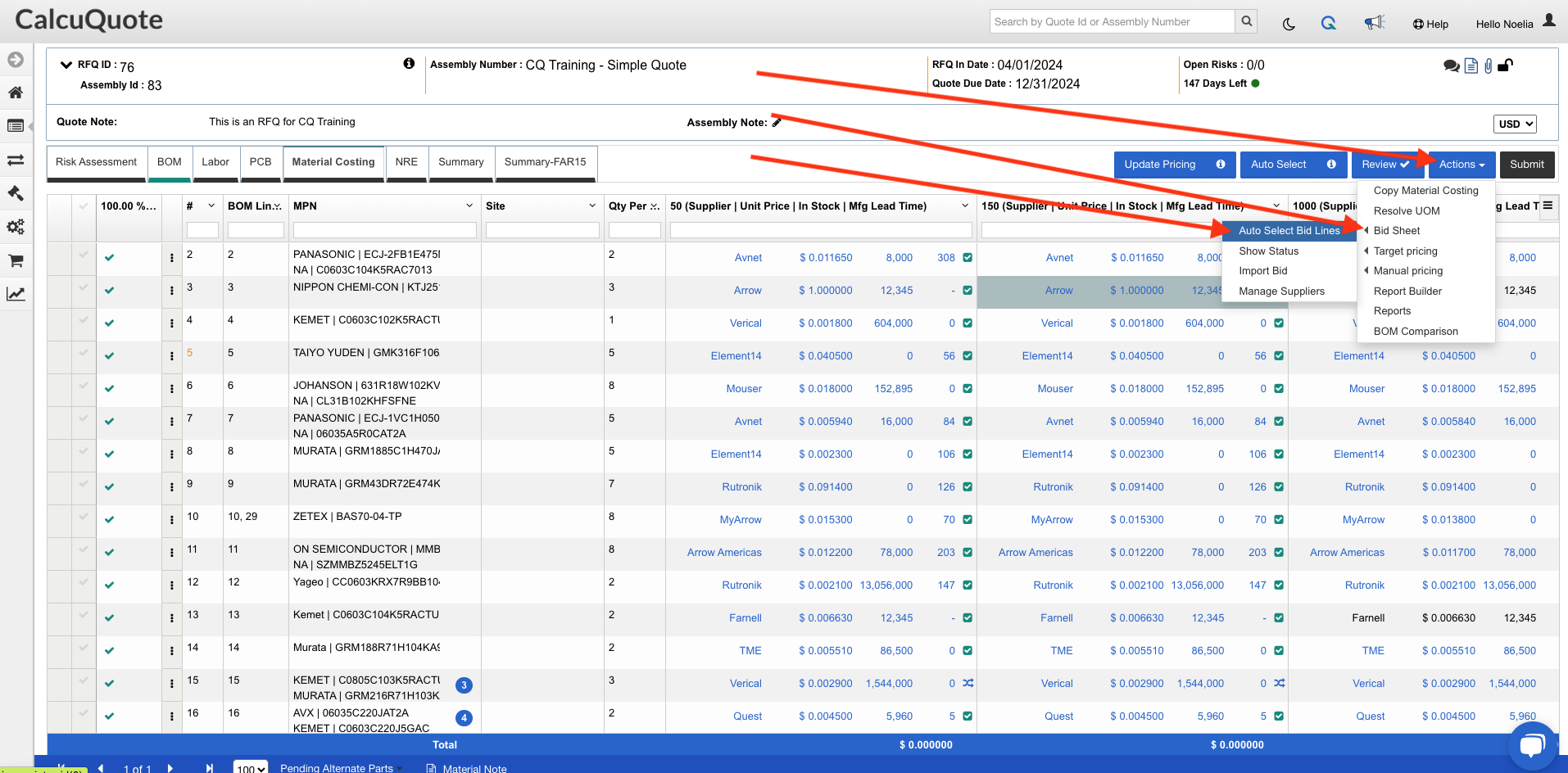Open row menu dots for line 2

click(x=172, y=257)
